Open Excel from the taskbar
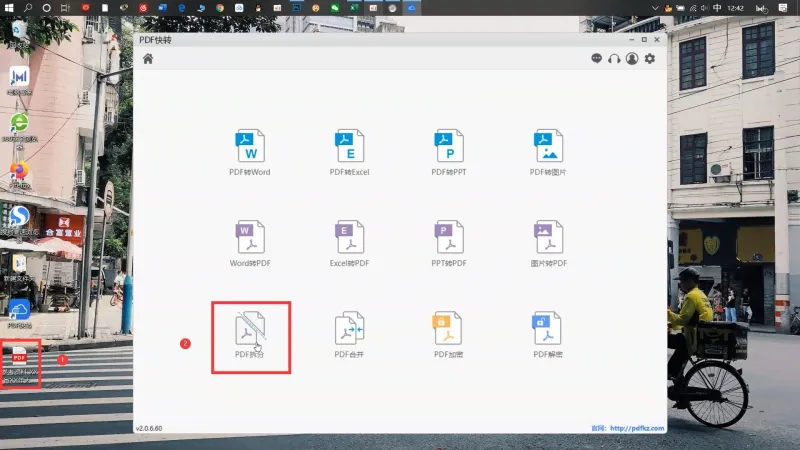The width and height of the screenshot is (800, 450). [354, 8]
